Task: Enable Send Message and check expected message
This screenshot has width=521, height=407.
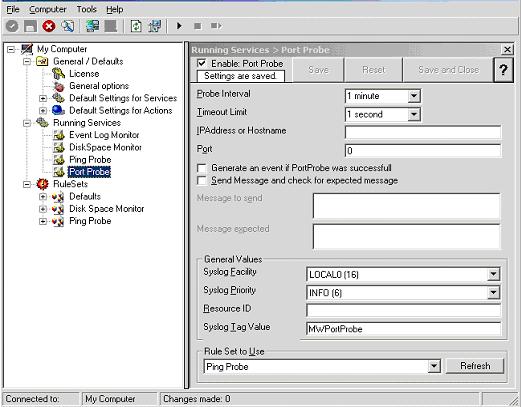Action: 202,180
